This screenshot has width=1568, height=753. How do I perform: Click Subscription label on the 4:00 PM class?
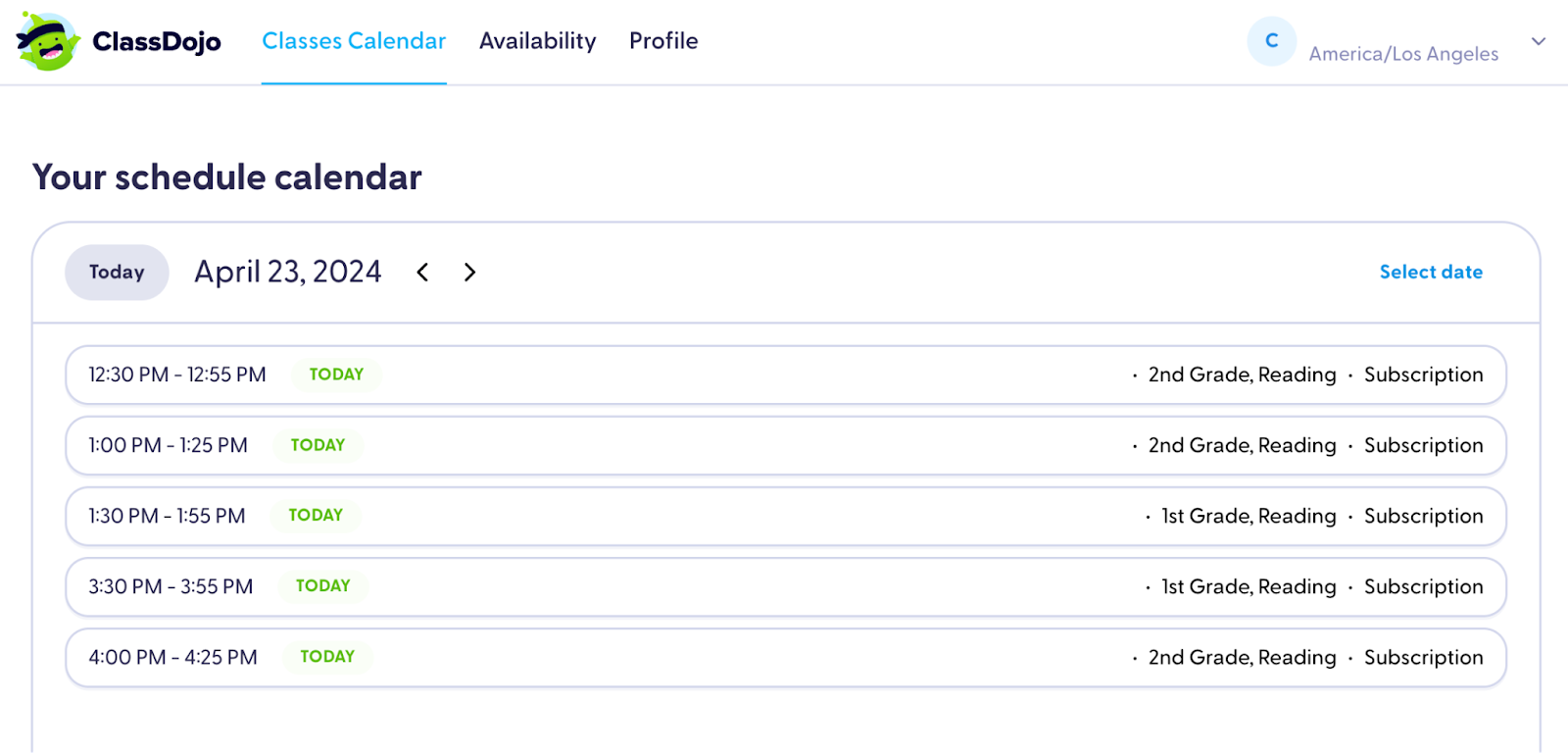point(1423,657)
